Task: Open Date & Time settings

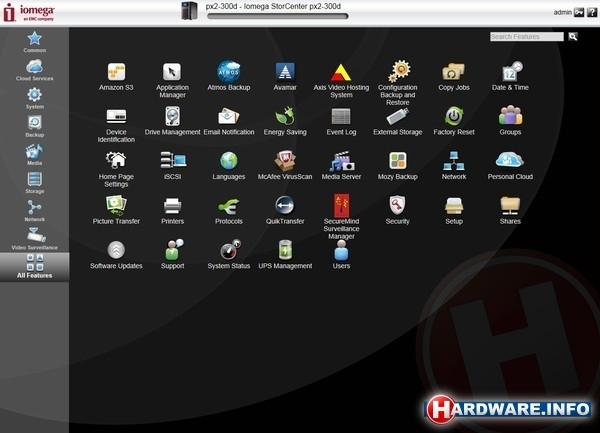Action: [x=510, y=76]
